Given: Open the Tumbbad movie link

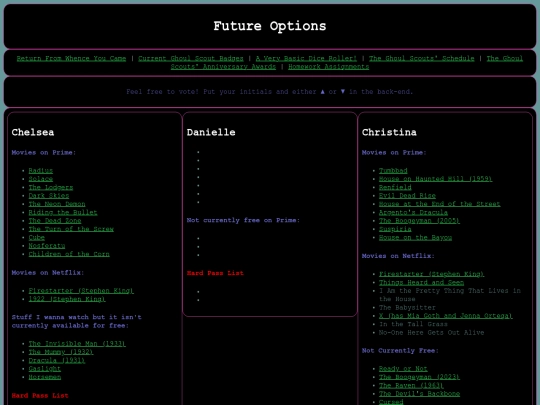Looking at the screenshot, I should pos(393,170).
